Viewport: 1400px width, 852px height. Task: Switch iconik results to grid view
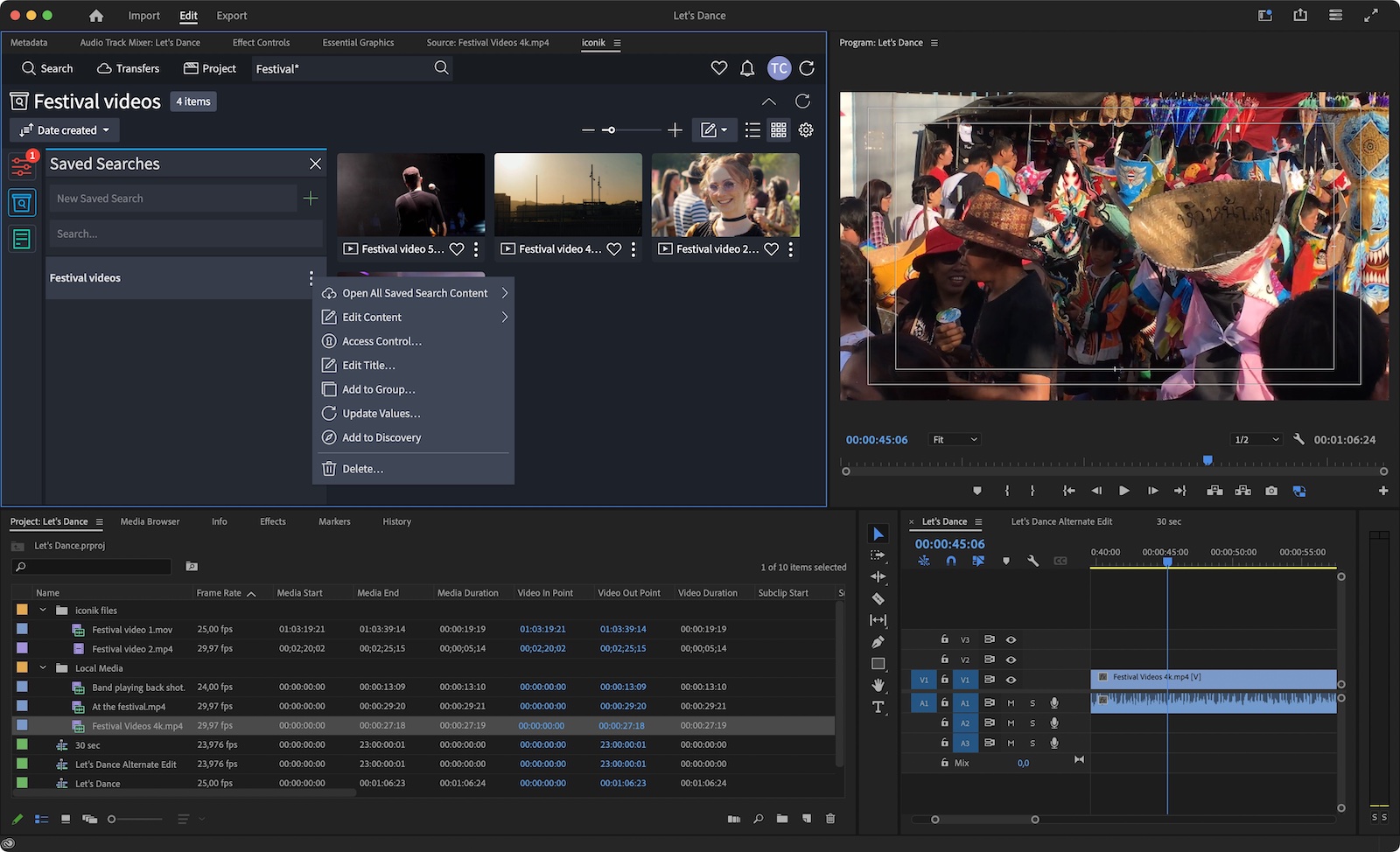pyautogui.click(x=779, y=129)
